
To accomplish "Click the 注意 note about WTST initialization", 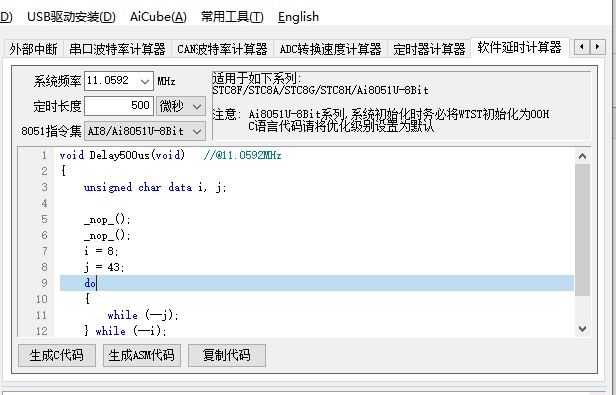I will [x=380, y=120].
